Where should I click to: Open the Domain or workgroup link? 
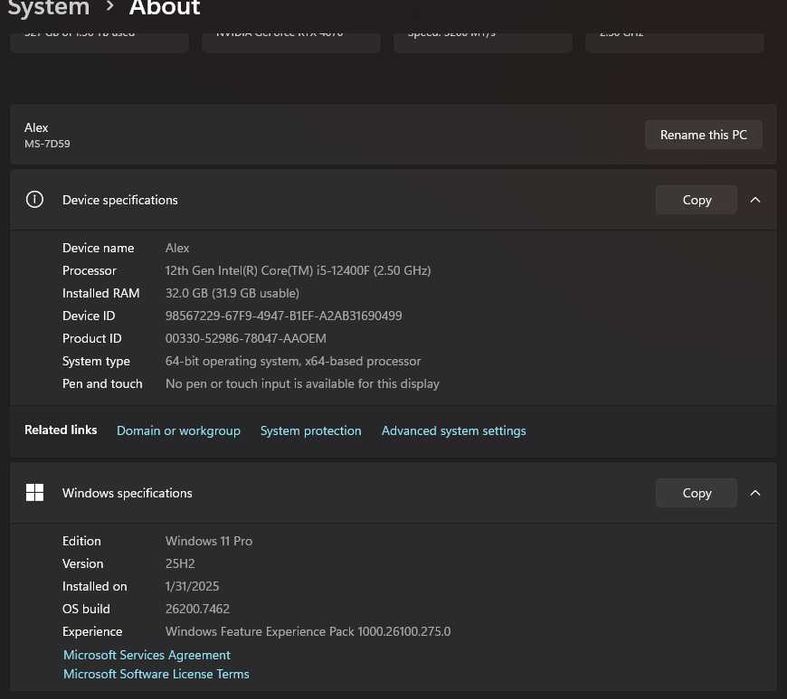(x=178, y=431)
